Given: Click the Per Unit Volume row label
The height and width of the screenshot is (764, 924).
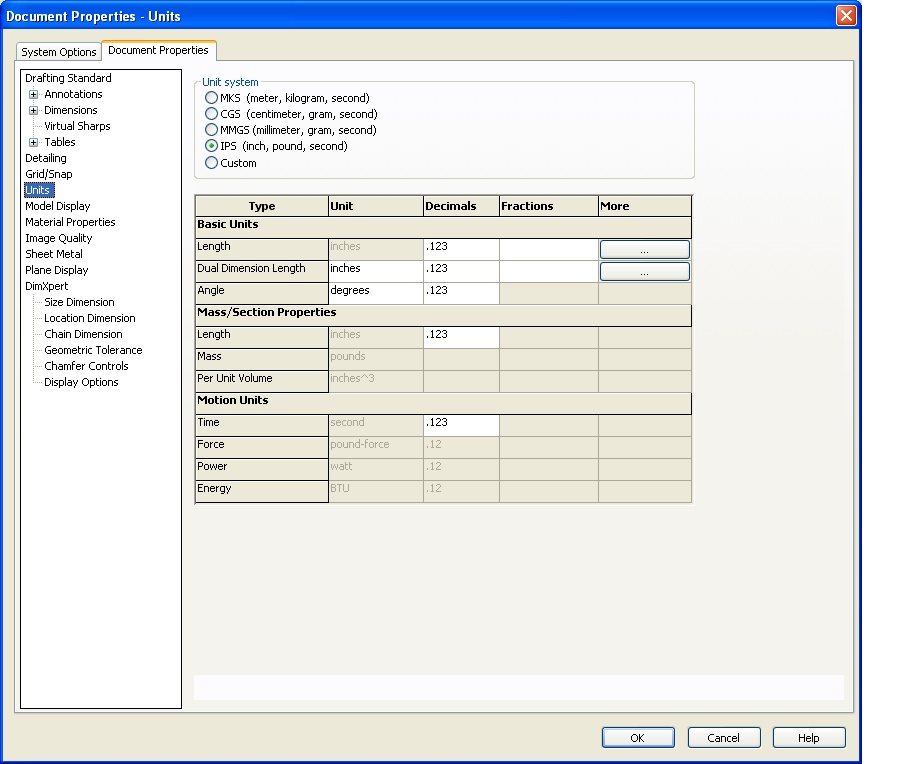Looking at the screenshot, I should coord(262,381).
